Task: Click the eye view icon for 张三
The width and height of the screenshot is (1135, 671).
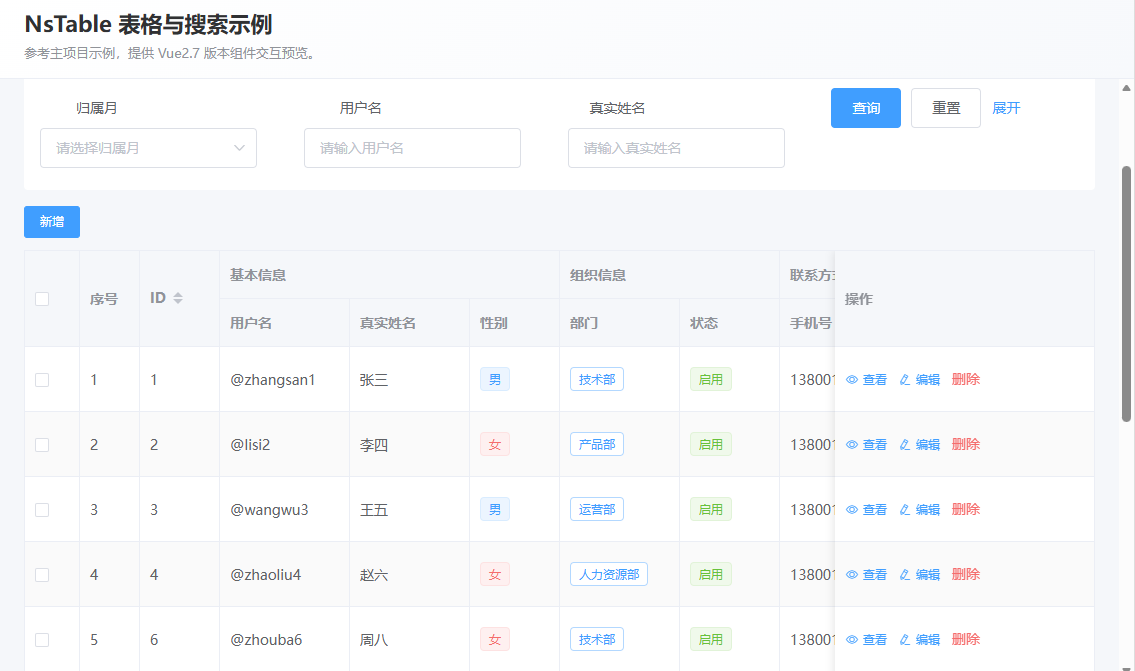Action: (x=852, y=380)
